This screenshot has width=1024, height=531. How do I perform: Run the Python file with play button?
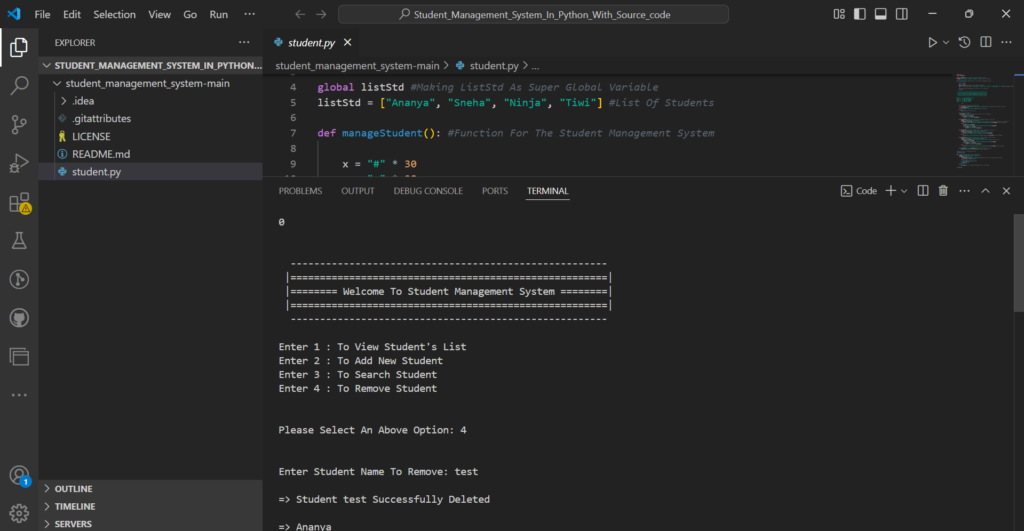coord(932,42)
